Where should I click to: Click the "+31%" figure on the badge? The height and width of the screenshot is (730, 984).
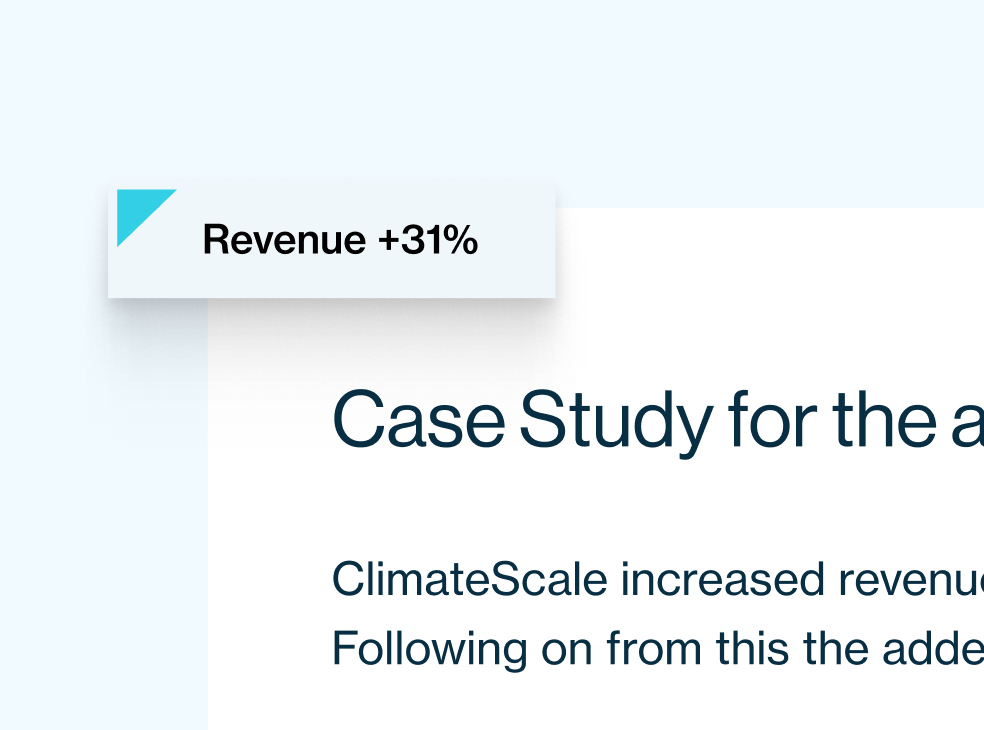pos(428,240)
